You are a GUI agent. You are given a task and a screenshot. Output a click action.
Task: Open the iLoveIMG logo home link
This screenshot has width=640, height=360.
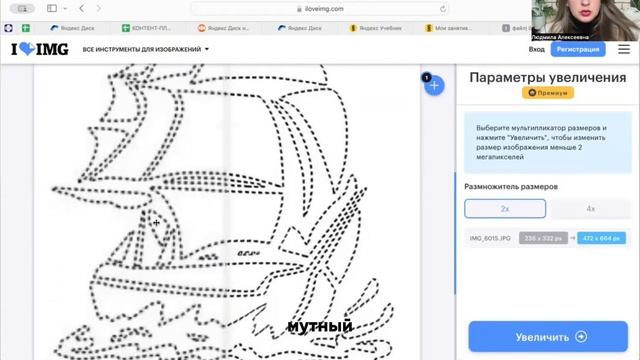pos(40,49)
